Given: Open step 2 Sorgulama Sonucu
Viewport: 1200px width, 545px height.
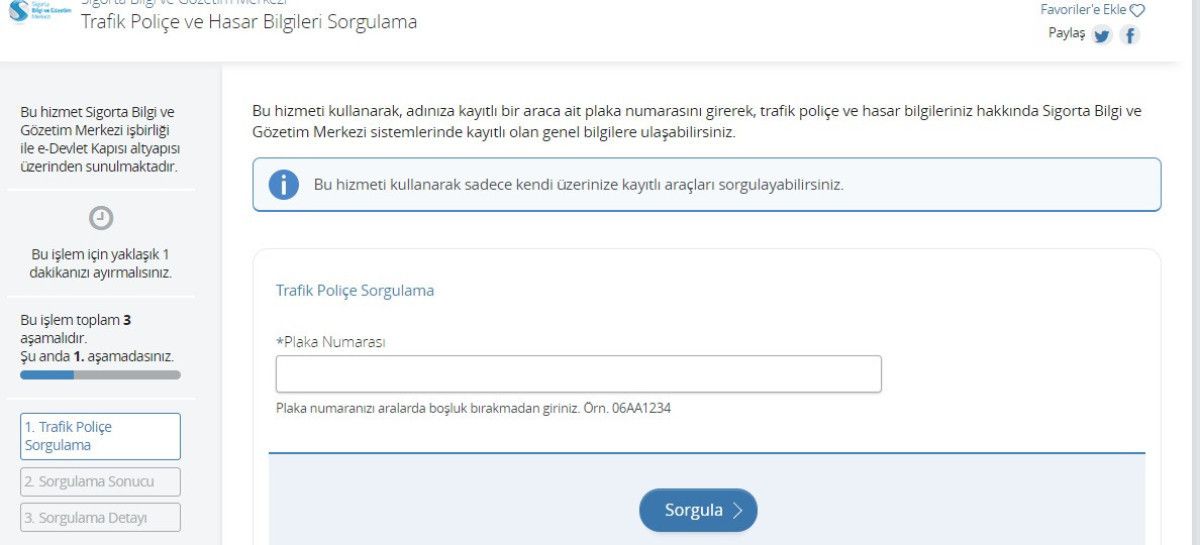Looking at the screenshot, I should [100, 482].
